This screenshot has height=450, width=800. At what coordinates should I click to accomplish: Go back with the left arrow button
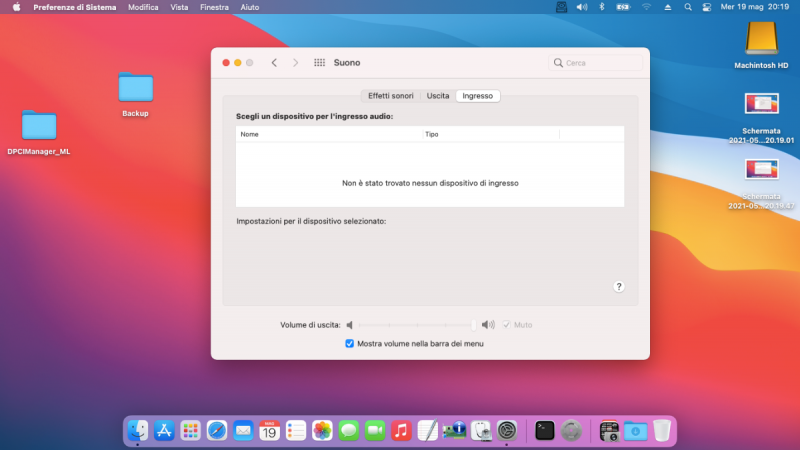(x=274, y=62)
